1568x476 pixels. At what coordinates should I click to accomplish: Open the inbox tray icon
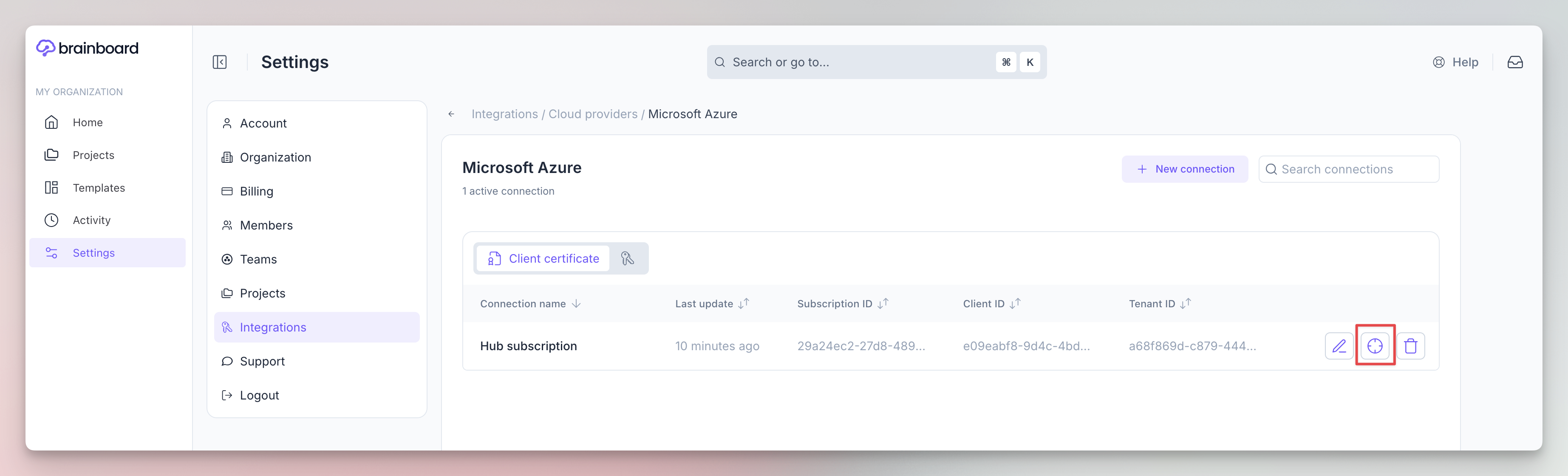(1514, 62)
